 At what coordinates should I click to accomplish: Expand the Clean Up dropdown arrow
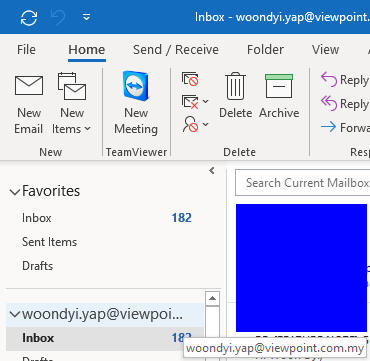(206, 101)
